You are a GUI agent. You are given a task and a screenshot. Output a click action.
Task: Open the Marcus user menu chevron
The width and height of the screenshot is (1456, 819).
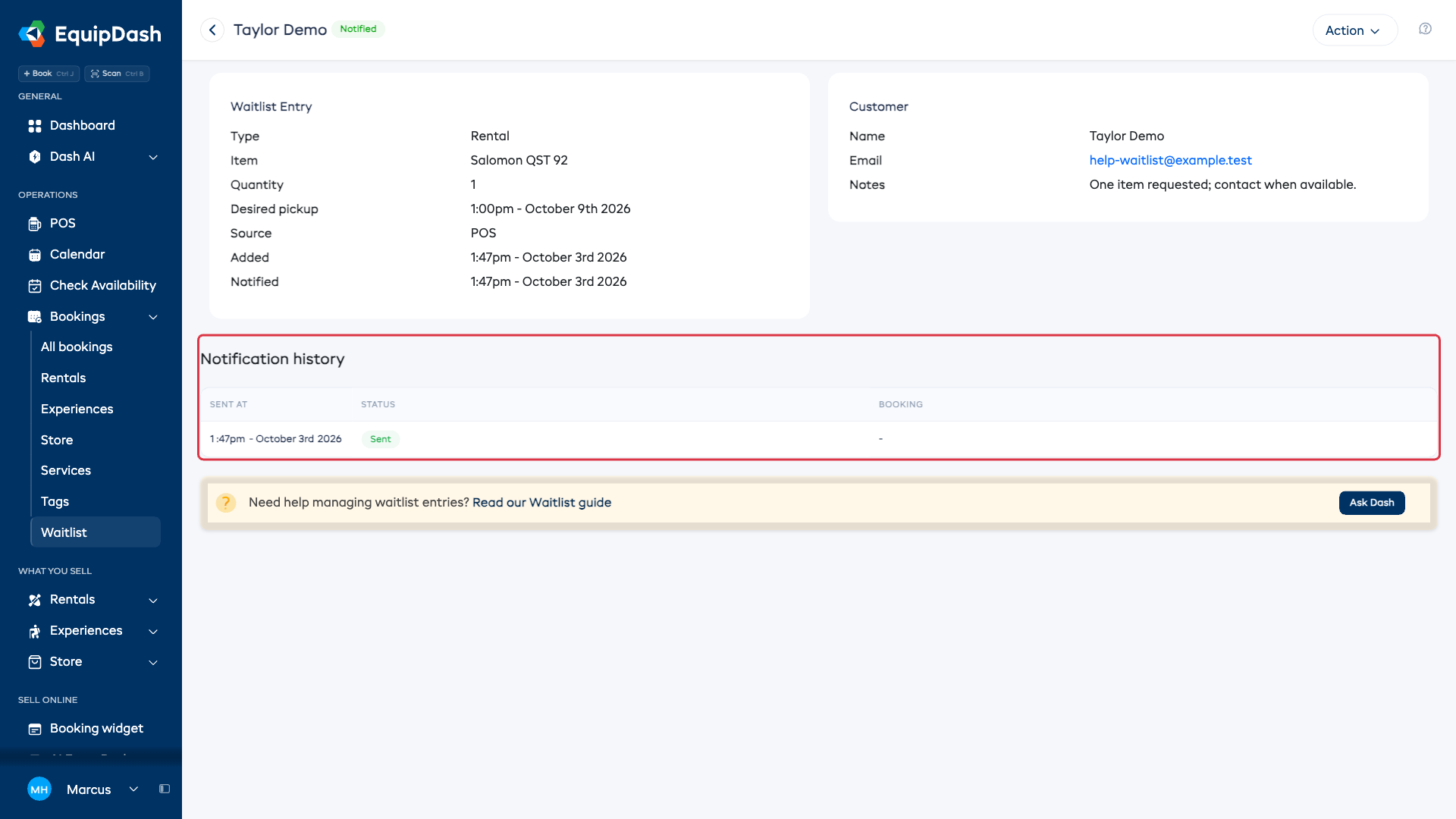click(133, 789)
